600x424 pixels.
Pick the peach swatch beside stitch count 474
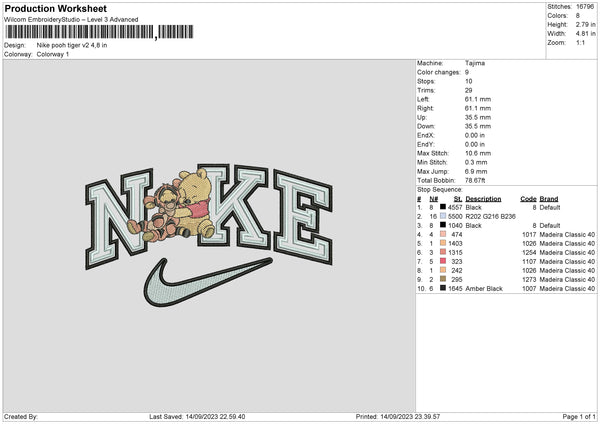pos(443,234)
